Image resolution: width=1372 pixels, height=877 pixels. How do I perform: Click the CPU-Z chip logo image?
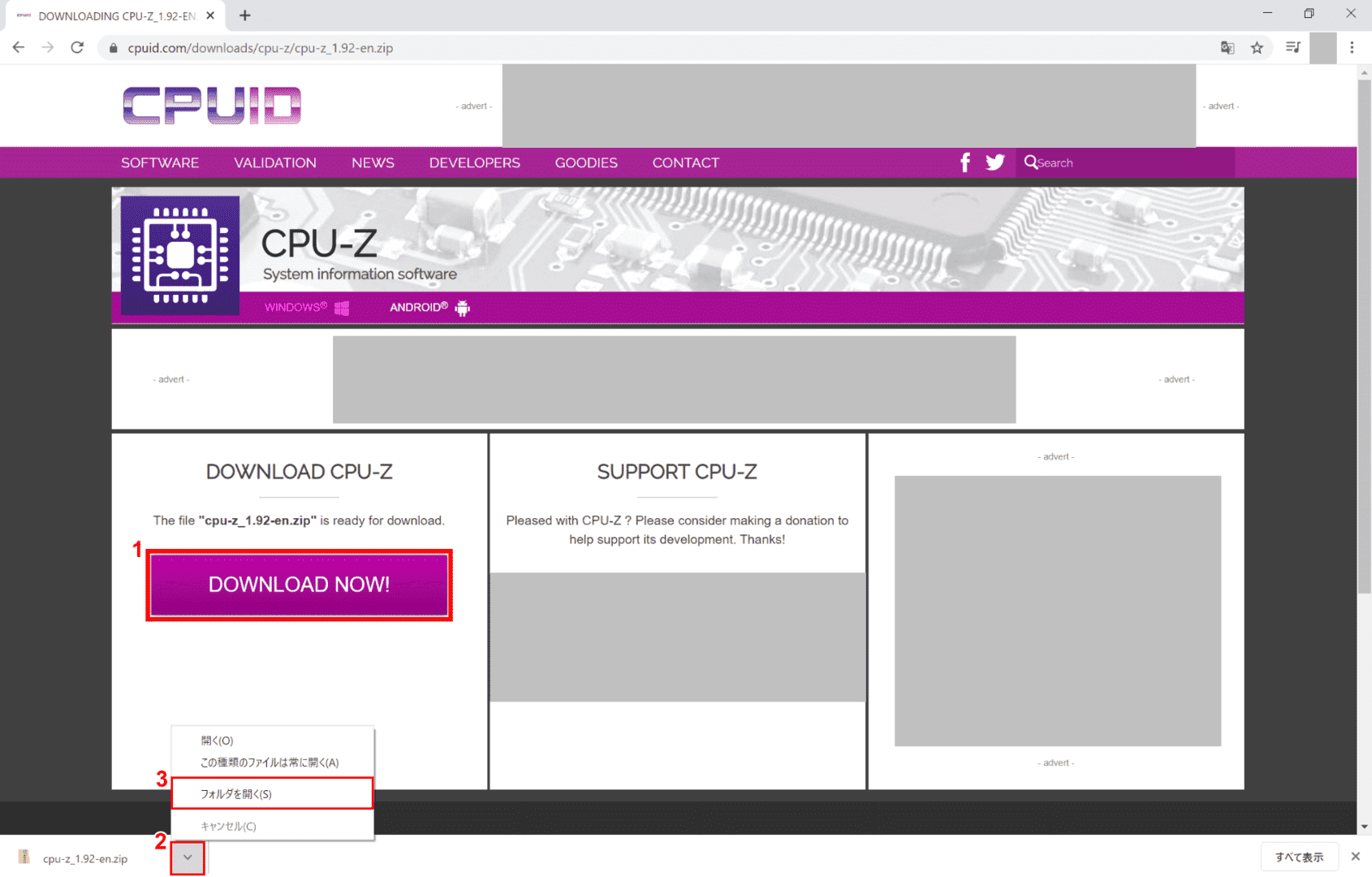(180, 255)
